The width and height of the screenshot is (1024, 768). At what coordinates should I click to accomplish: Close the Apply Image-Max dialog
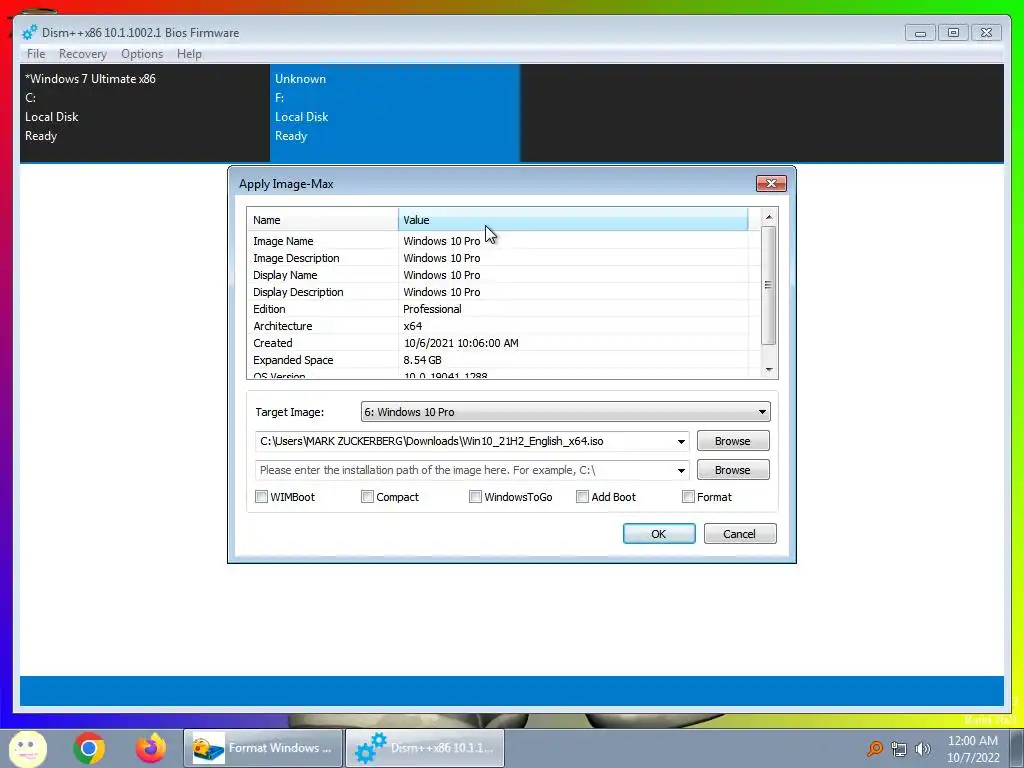(x=771, y=184)
